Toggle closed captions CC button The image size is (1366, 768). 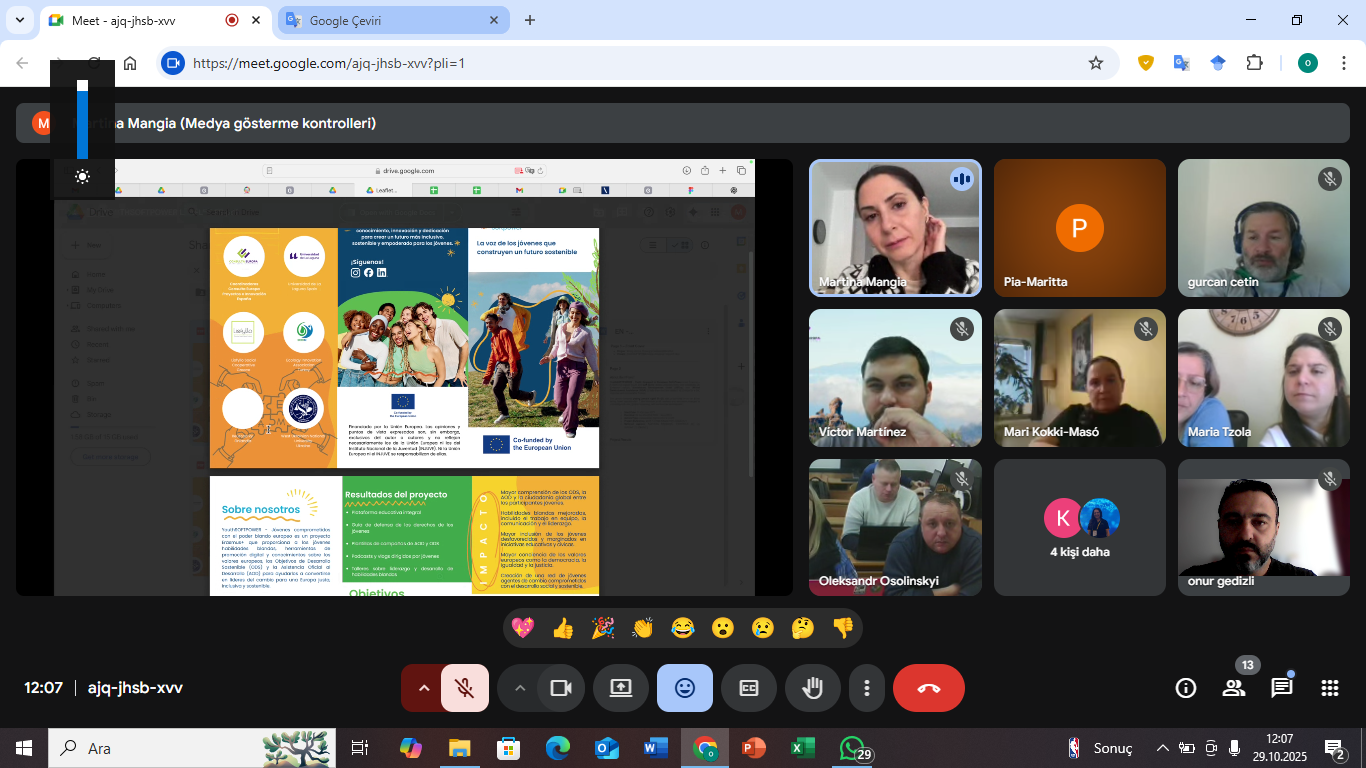(749, 688)
